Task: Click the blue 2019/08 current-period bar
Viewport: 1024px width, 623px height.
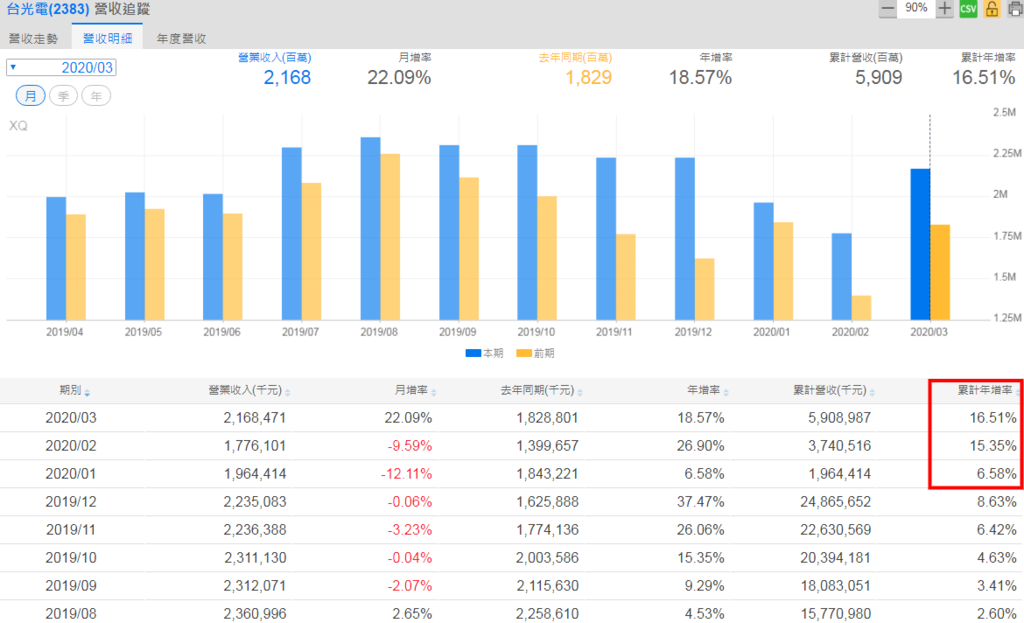Action: 370,229
